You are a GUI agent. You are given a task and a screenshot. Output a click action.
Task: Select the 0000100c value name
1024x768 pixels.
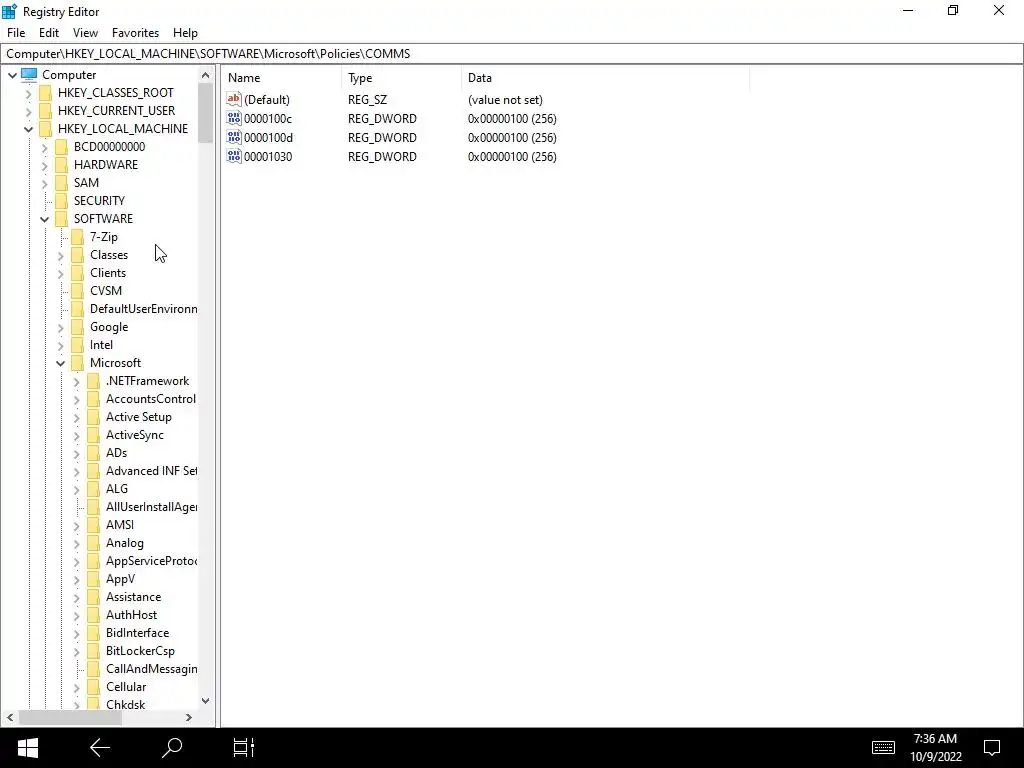point(268,119)
